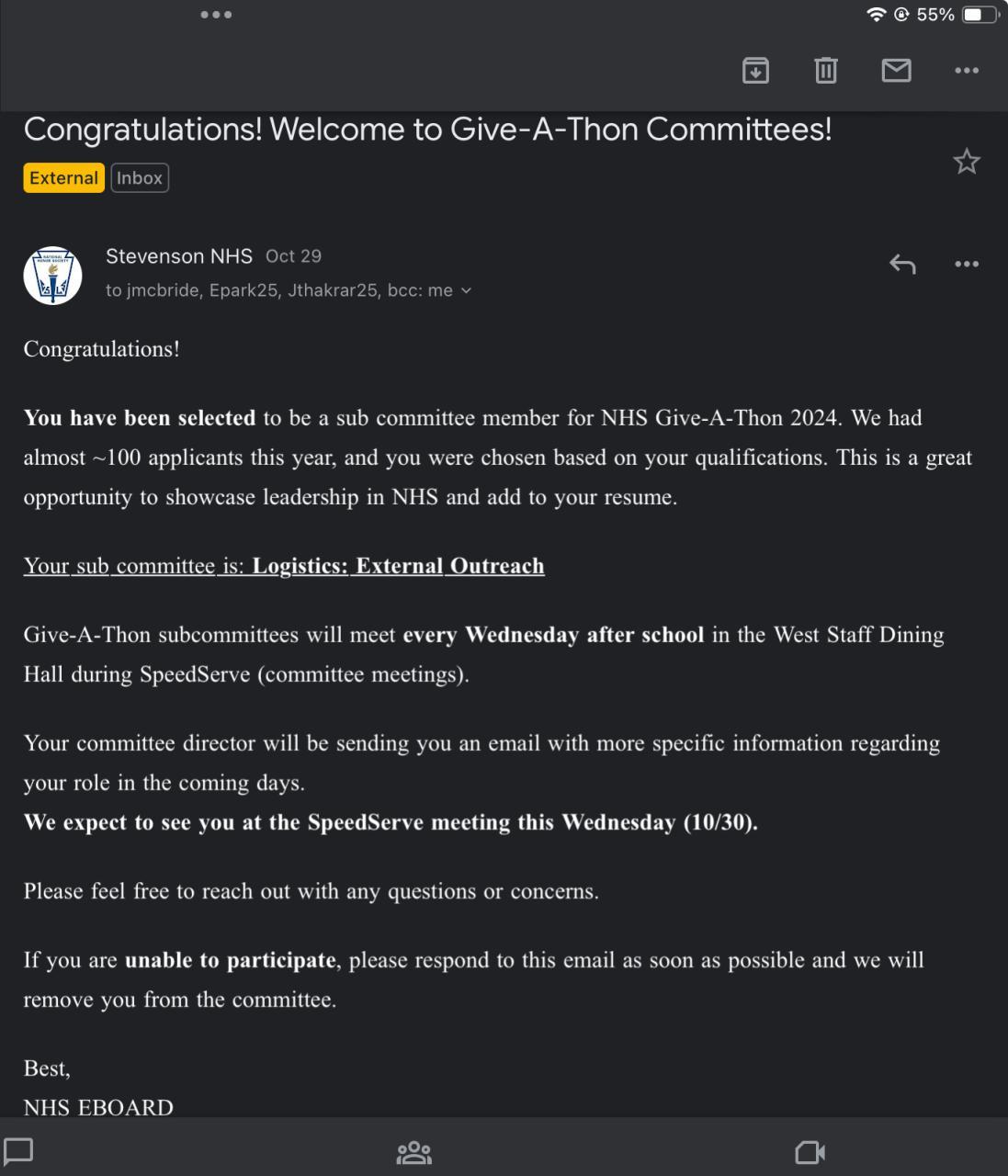Tap the three-dot multitasking handle at top
Screen dimensions: 1008x1176
click(216, 15)
